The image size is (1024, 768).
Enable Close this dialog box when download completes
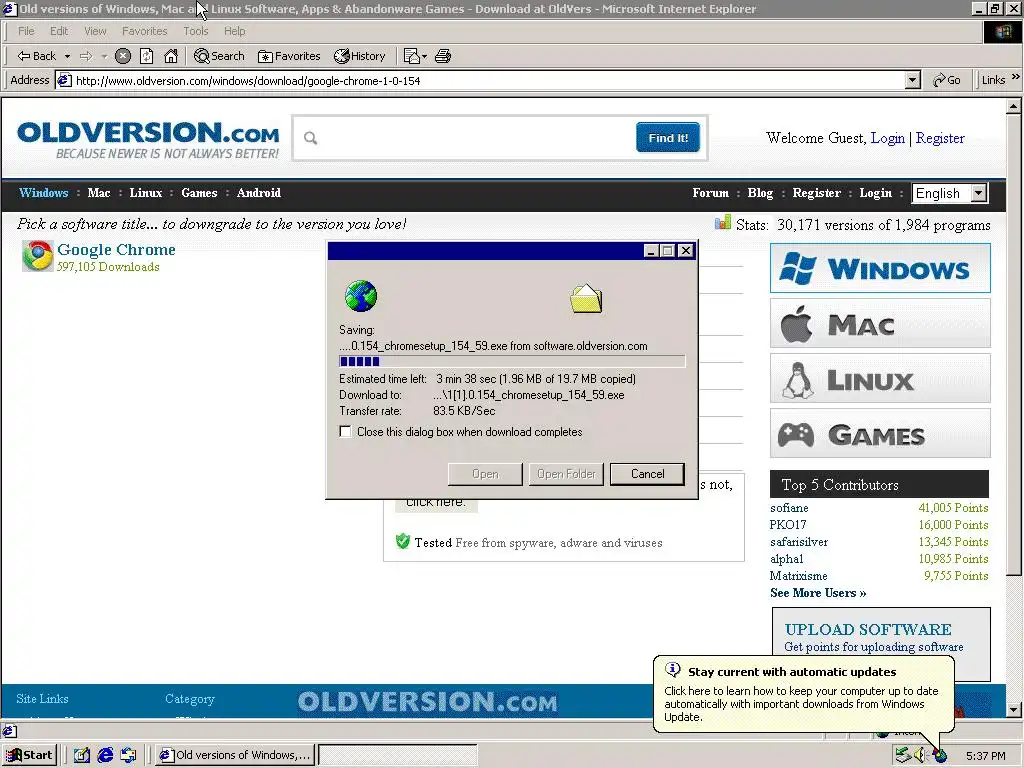coord(345,432)
